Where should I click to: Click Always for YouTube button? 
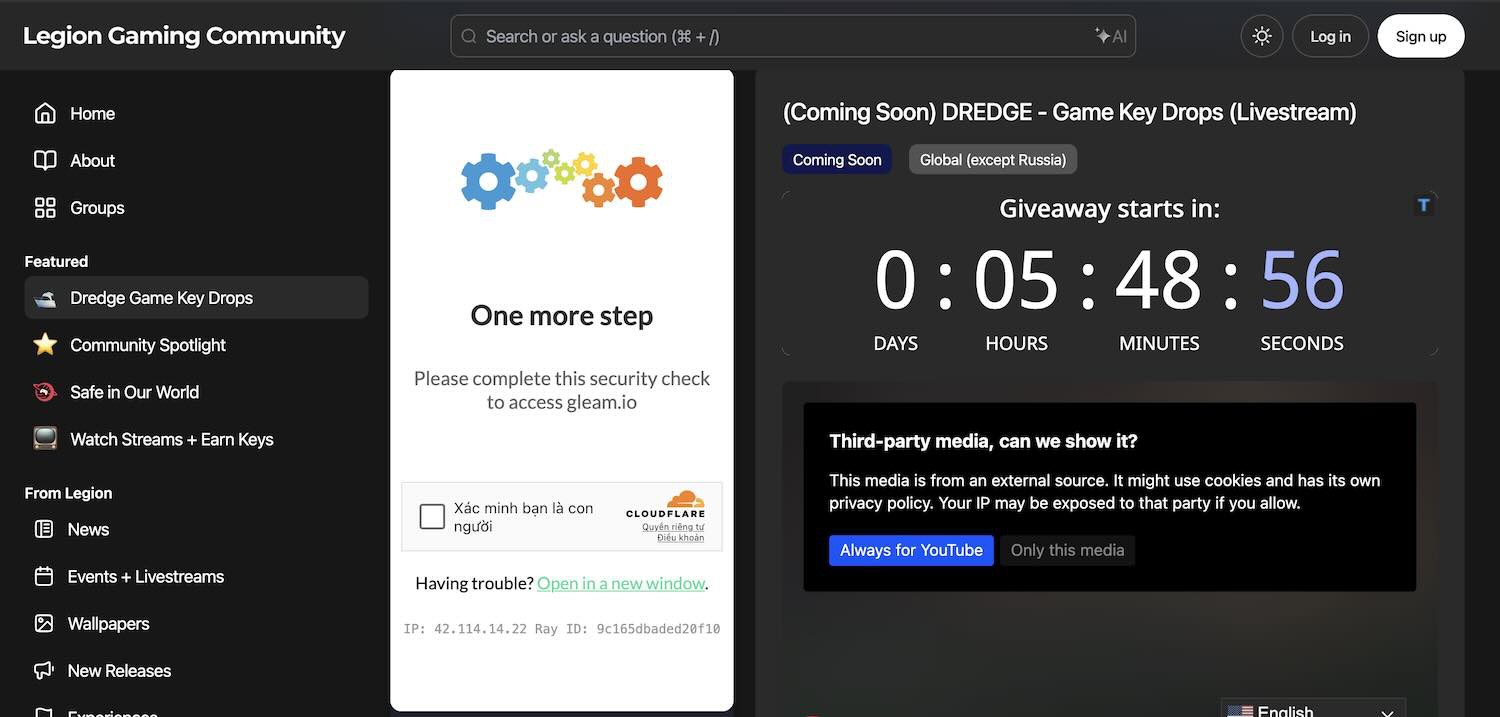point(911,550)
